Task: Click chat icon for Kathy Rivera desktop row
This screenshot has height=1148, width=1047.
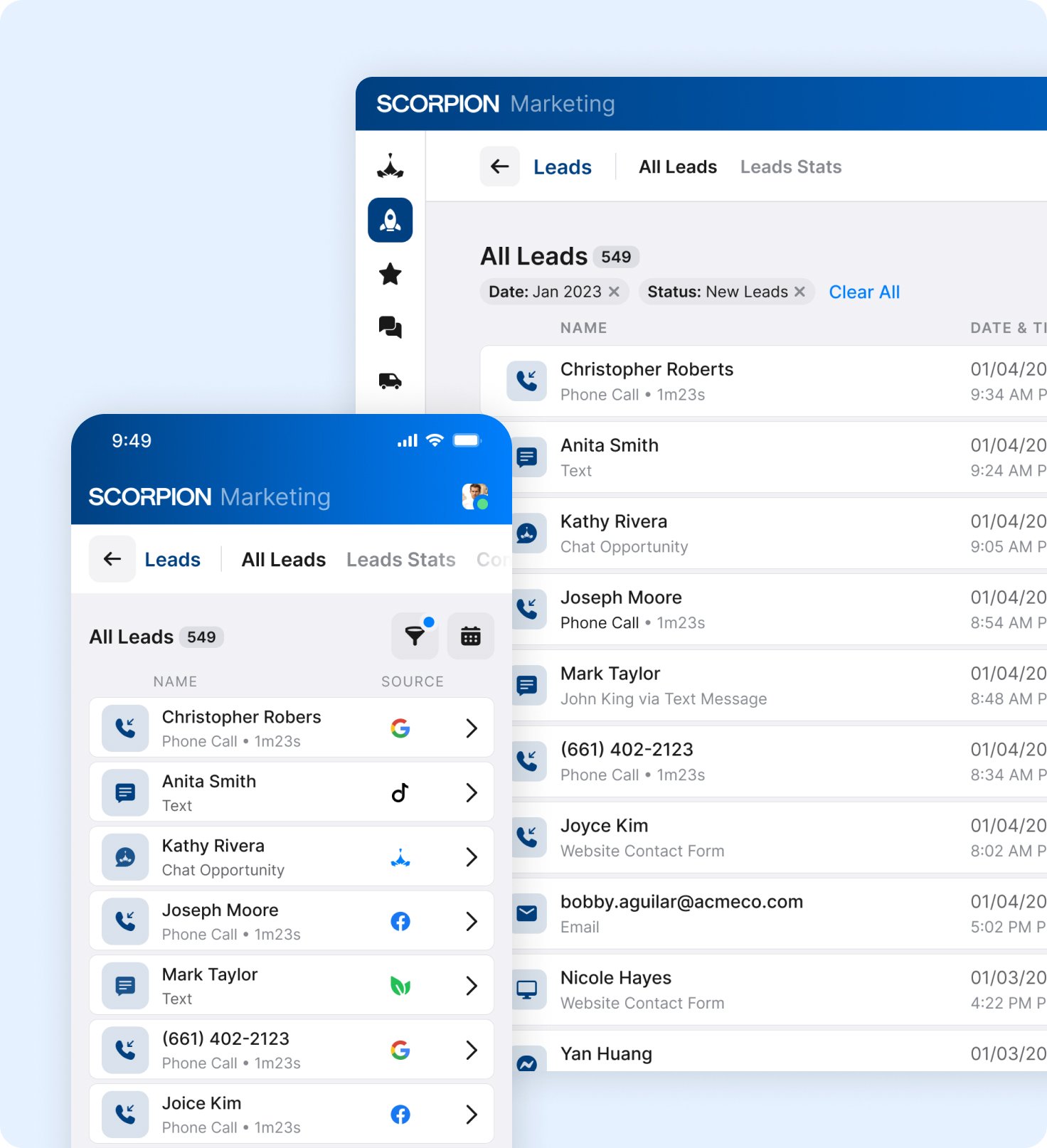Action: [527, 533]
